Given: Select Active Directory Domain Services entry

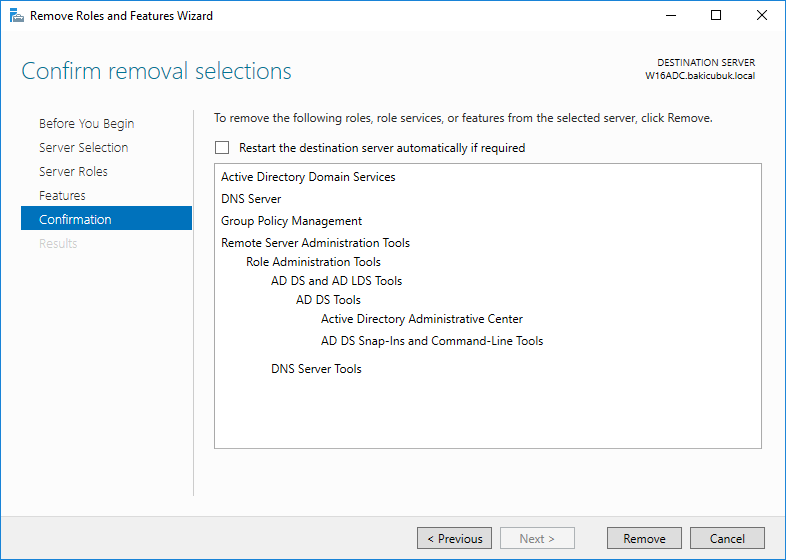Looking at the screenshot, I should point(308,177).
